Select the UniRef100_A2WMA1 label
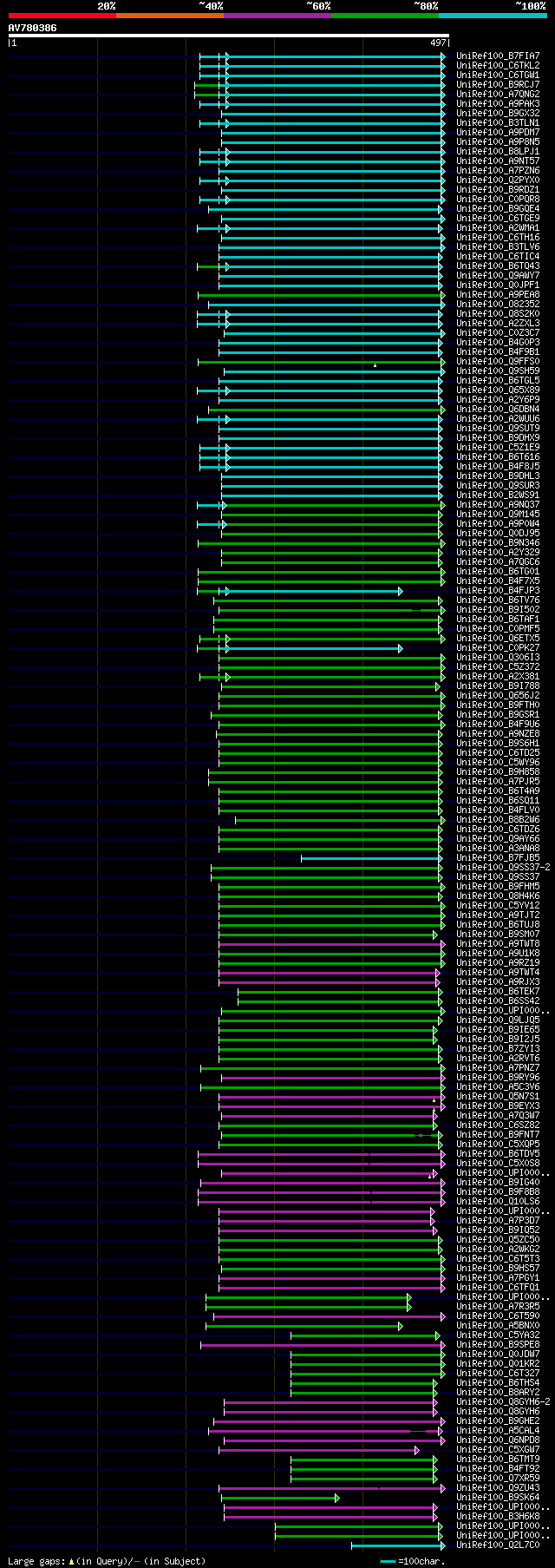555x1568 pixels. click(498, 228)
